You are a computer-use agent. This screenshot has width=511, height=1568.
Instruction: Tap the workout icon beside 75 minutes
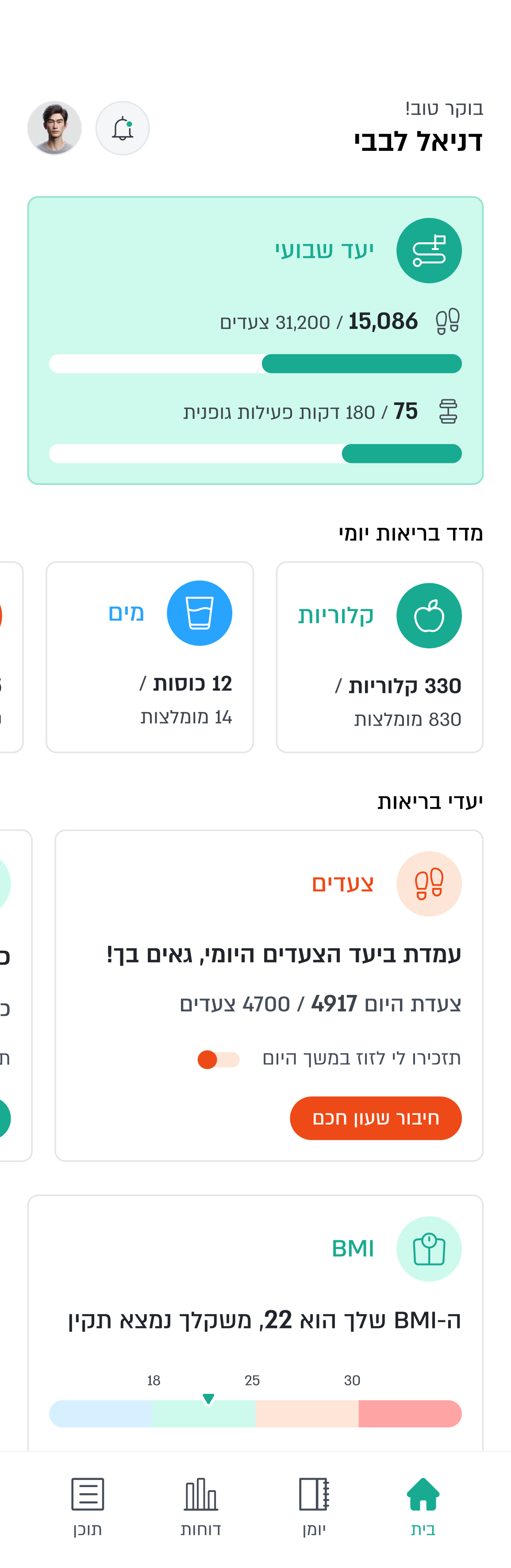tap(448, 412)
